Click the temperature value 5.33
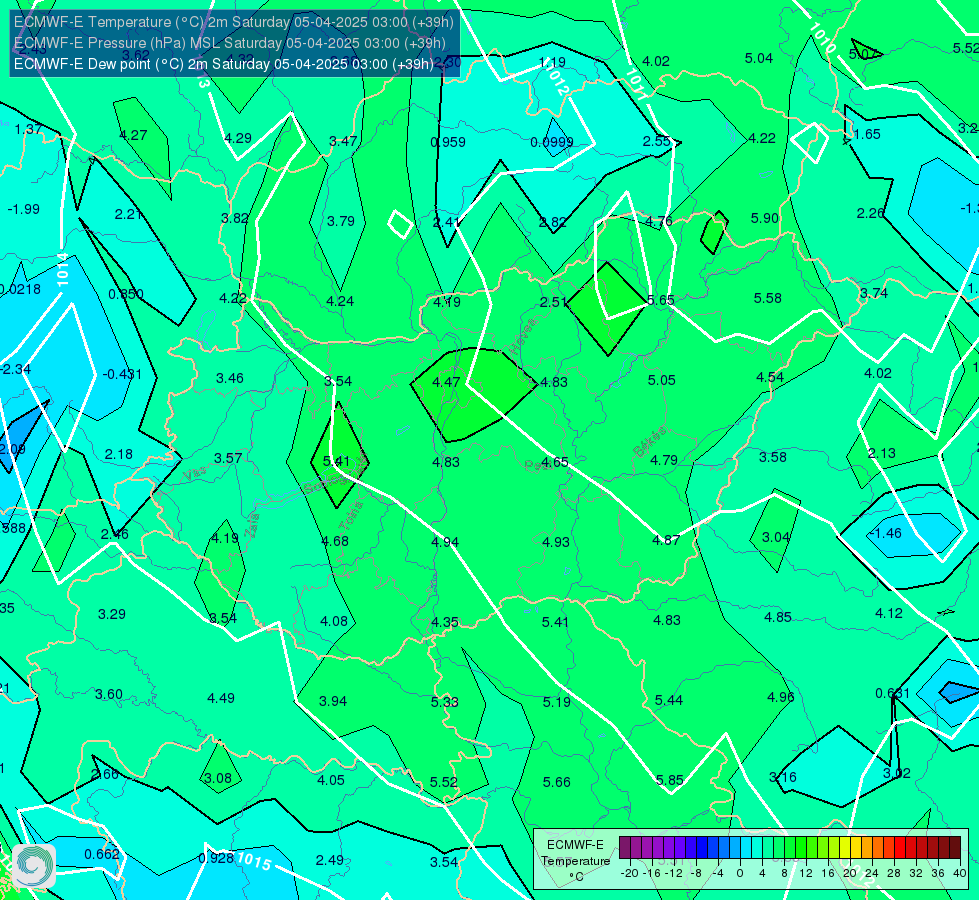 (445, 702)
